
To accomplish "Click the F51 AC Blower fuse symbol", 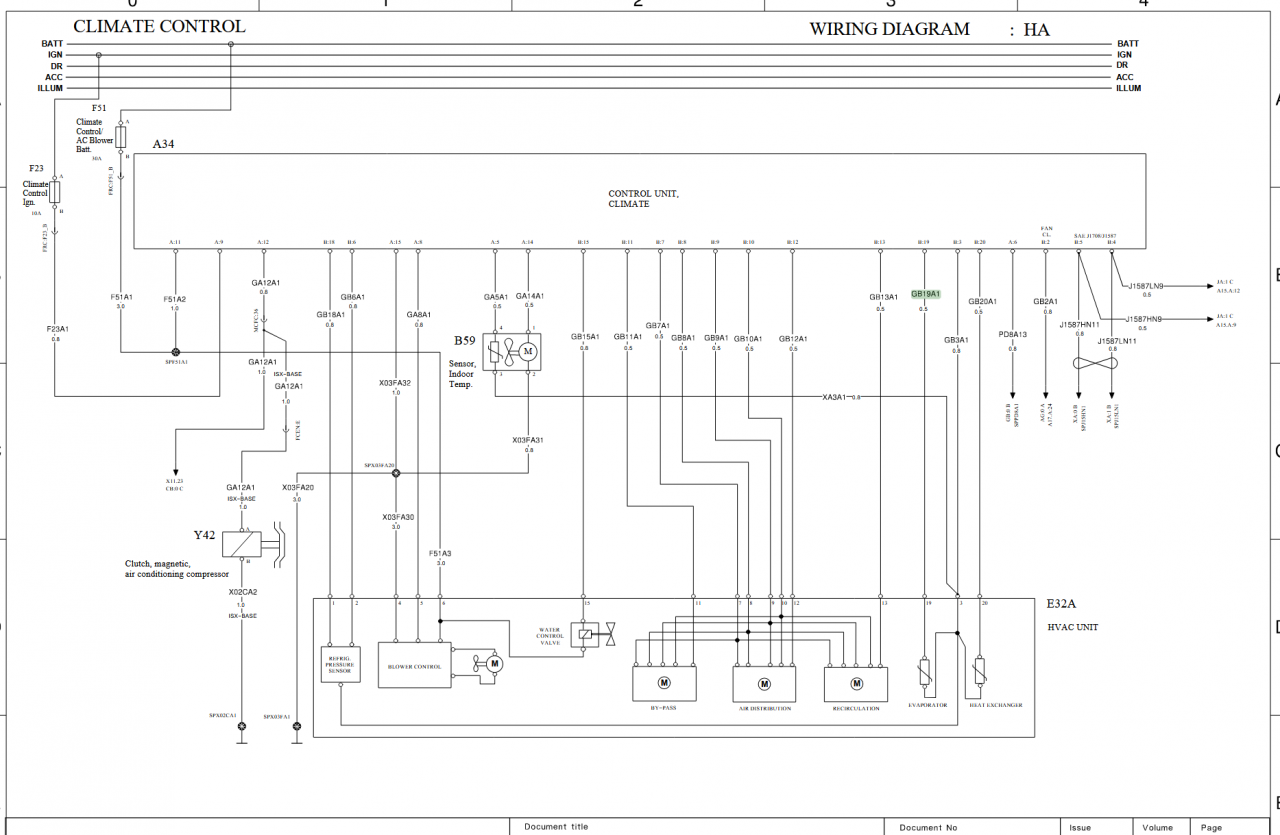I will pyautogui.click(x=121, y=137).
